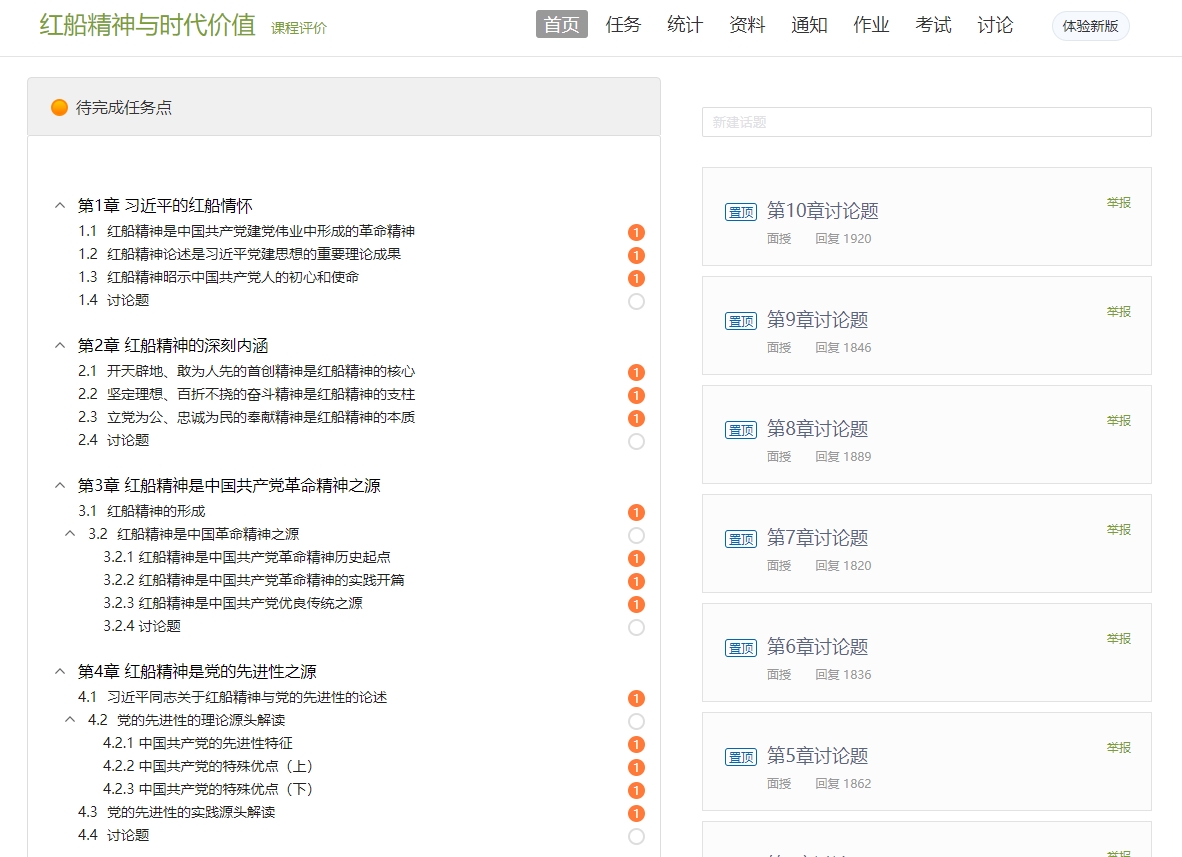1182x857 pixels.
Task: Click the 新建话题 input field
Action: (x=926, y=122)
